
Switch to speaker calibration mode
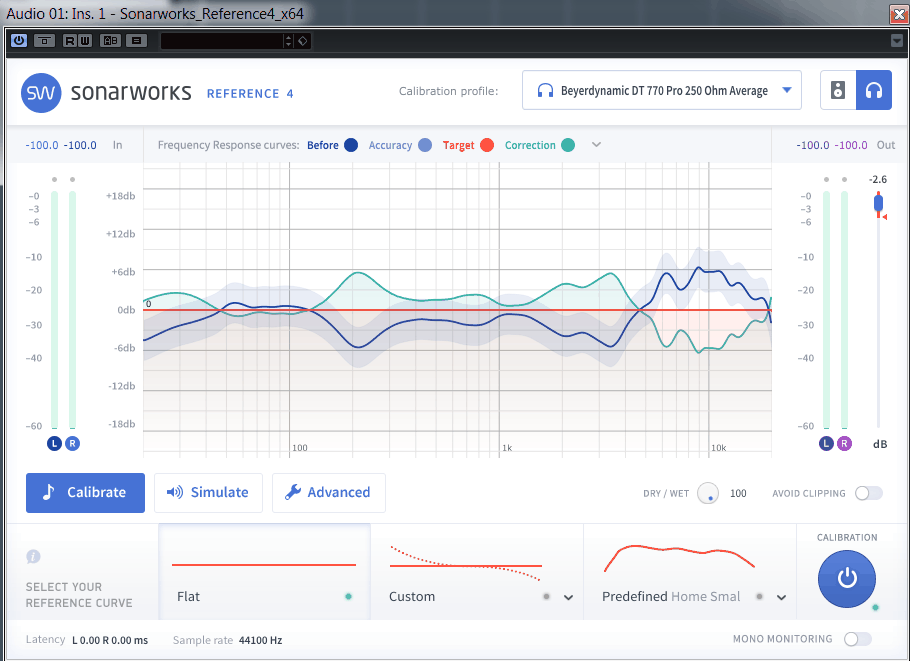[x=838, y=90]
